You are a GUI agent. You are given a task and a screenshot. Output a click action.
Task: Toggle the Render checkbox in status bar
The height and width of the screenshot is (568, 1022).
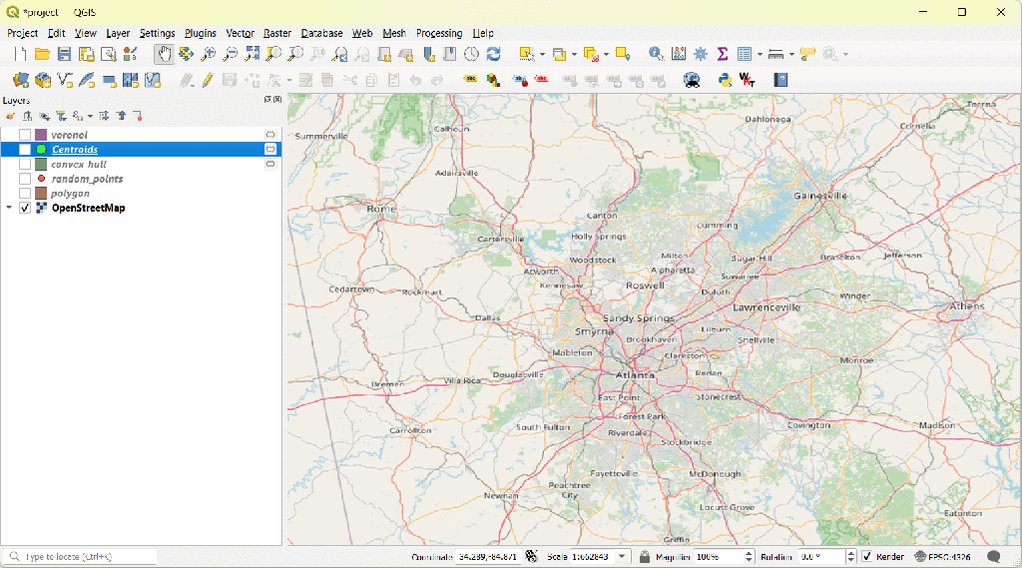click(867, 556)
